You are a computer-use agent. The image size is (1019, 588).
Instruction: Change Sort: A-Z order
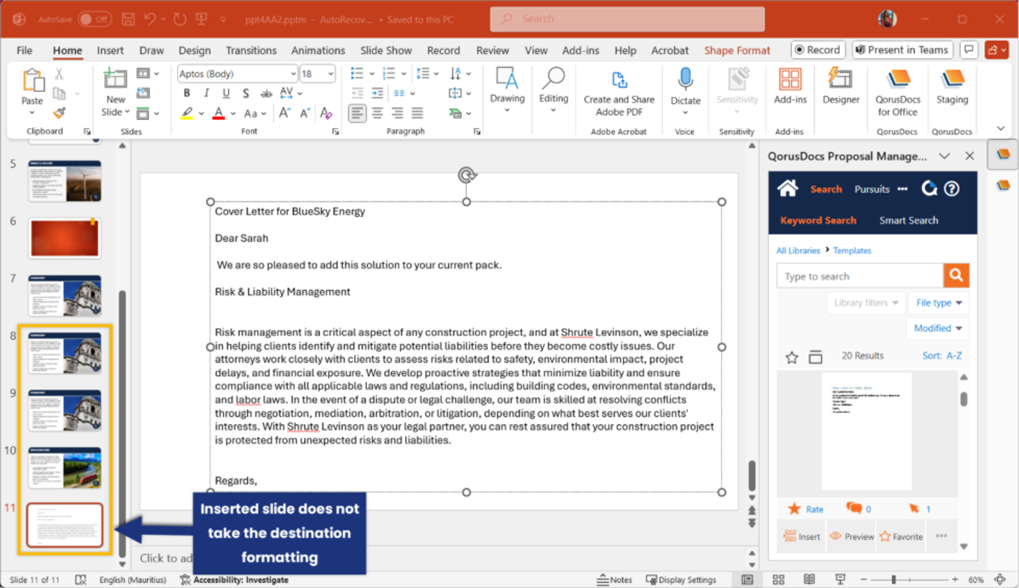942,355
